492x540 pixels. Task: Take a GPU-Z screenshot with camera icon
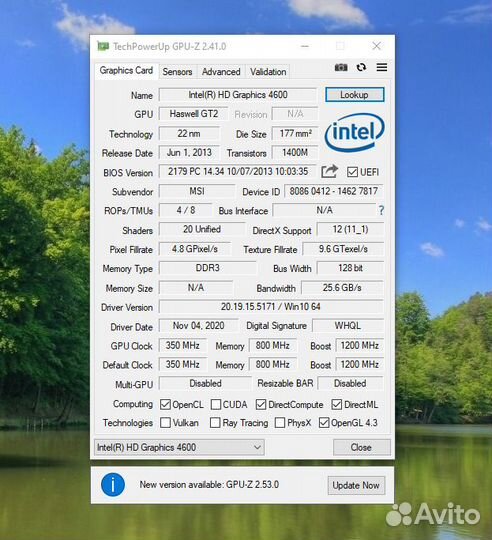(x=341, y=68)
